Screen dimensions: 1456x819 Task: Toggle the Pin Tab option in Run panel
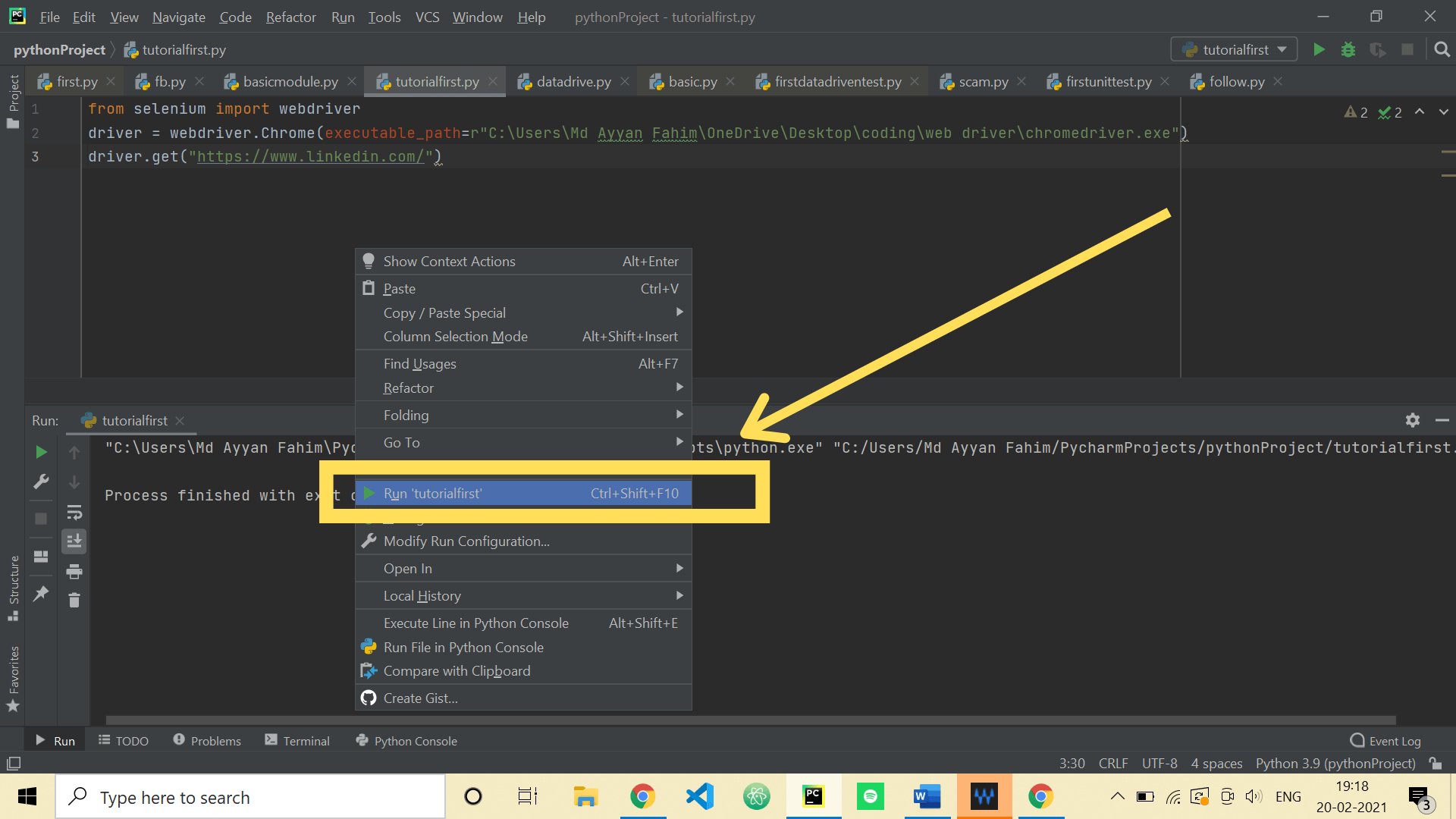[41, 592]
